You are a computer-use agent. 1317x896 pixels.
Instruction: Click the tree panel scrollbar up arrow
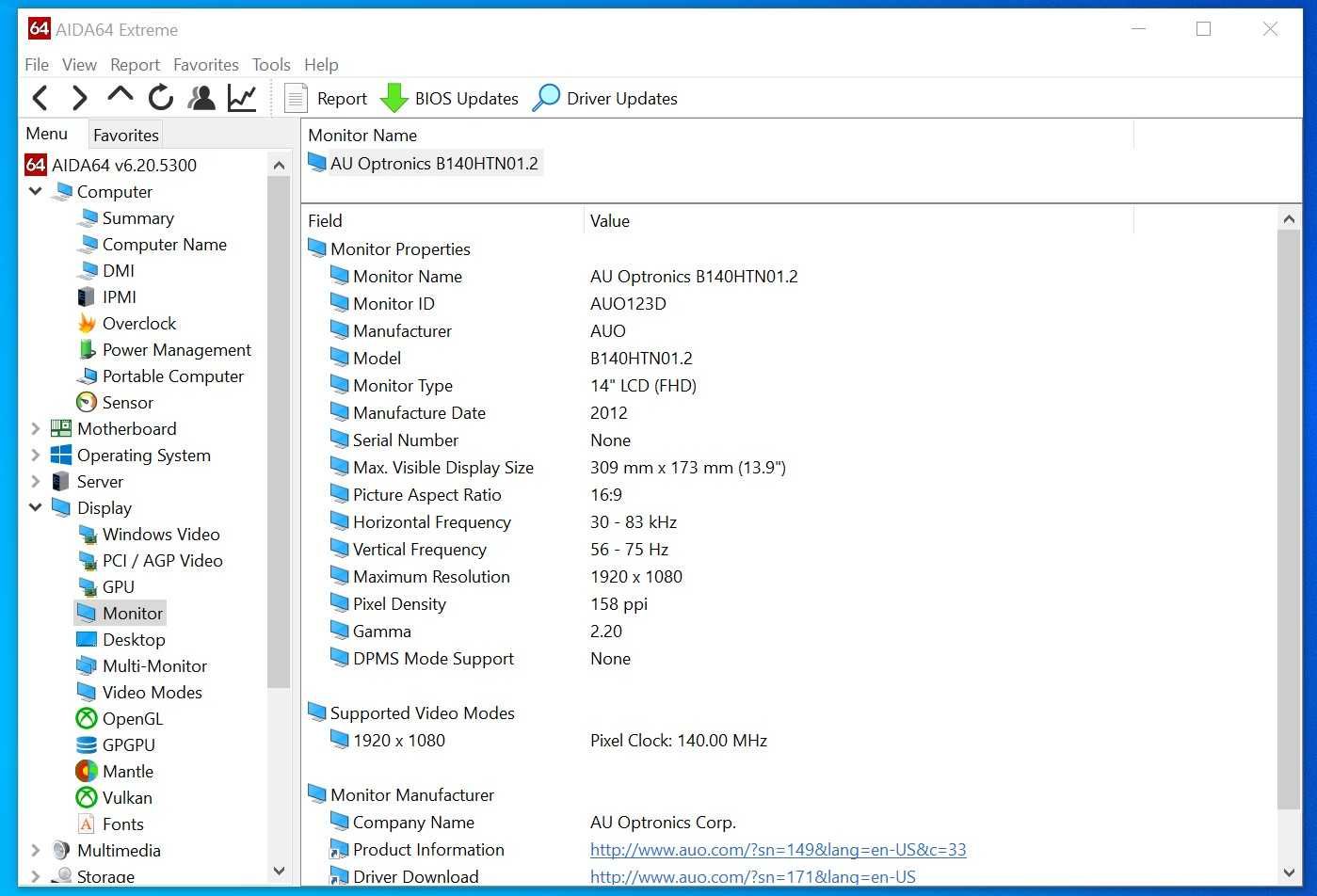click(x=279, y=166)
